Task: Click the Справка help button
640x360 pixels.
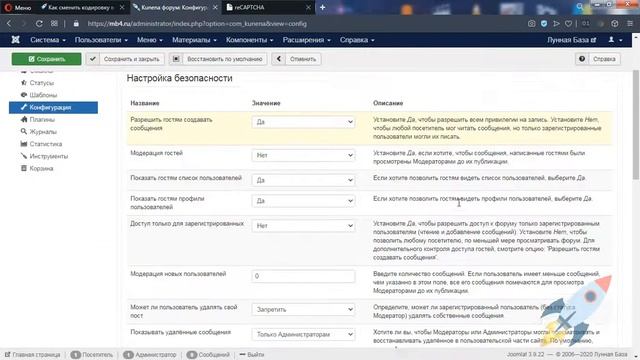Action: click(x=598, y=59)
